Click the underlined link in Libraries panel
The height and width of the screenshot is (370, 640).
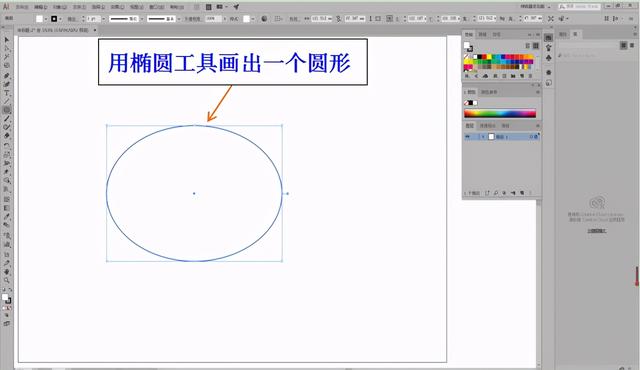(597, 230)
